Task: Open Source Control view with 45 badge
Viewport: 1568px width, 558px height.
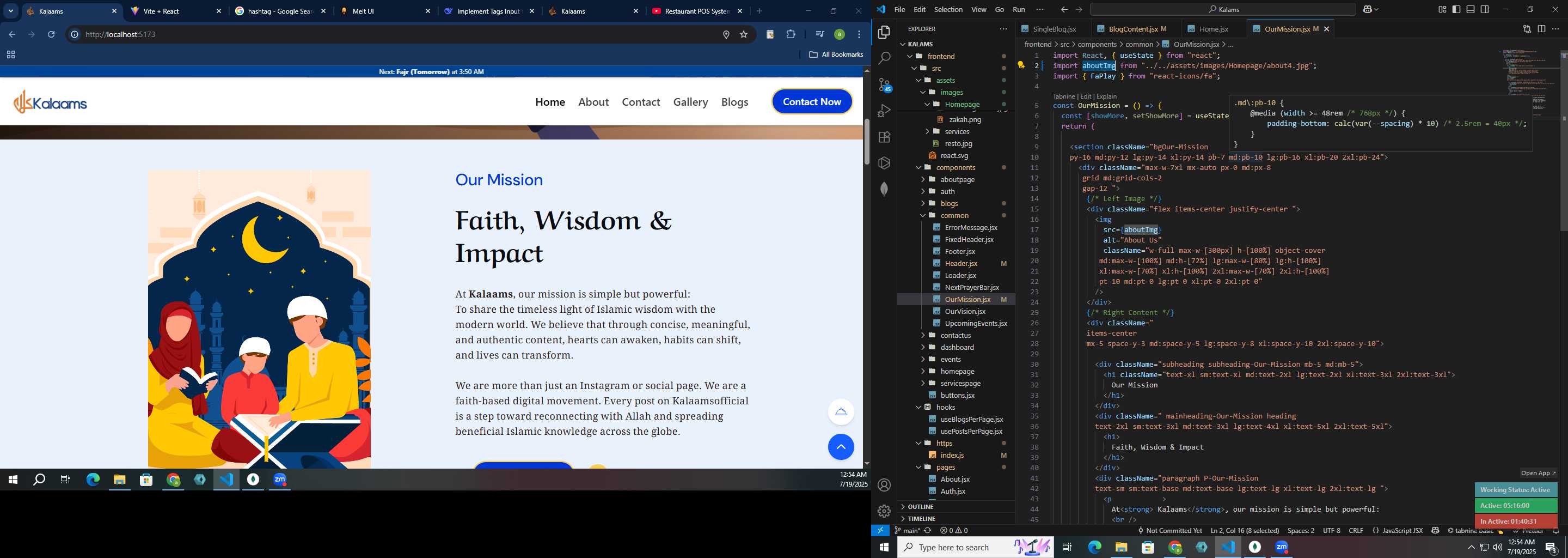Action: pyautogui.click(x=884, y=84)
